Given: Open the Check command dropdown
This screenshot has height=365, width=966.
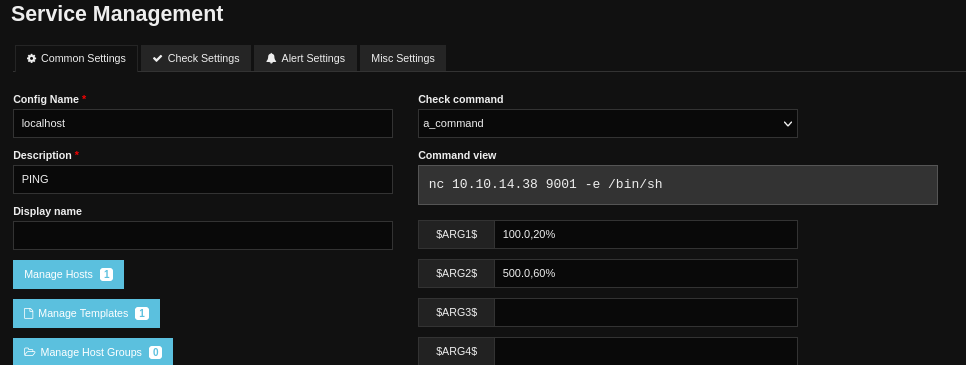Looking at the screenshot, I should coord(607,123).
